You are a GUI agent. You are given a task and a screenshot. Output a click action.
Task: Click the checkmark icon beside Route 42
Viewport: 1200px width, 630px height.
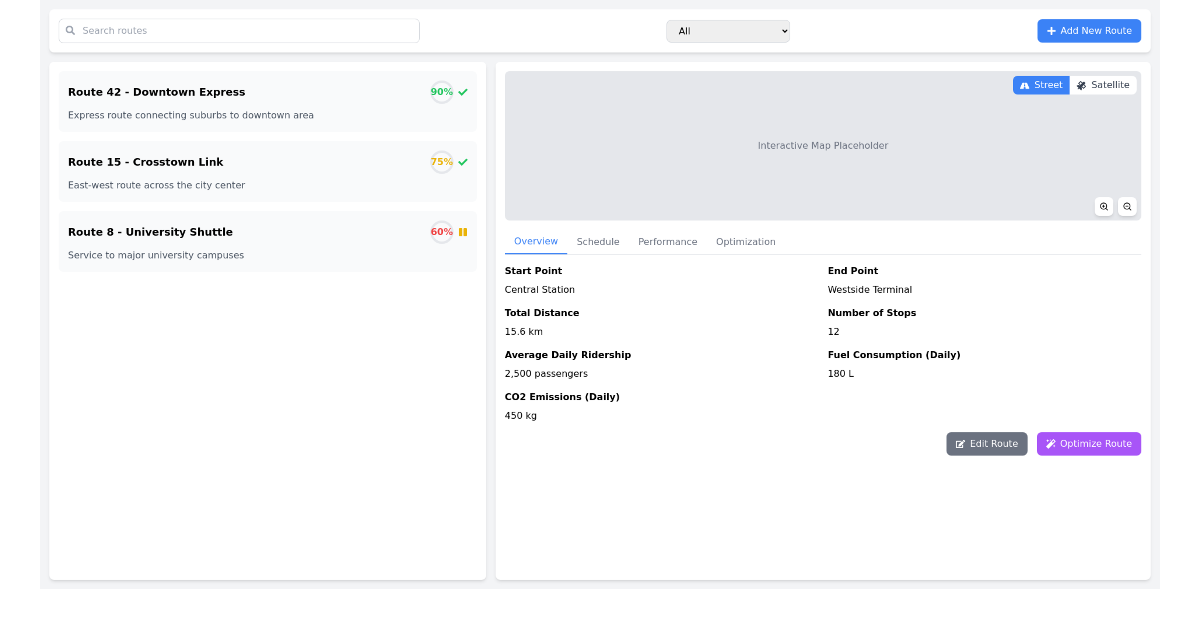tap(461, 91)
